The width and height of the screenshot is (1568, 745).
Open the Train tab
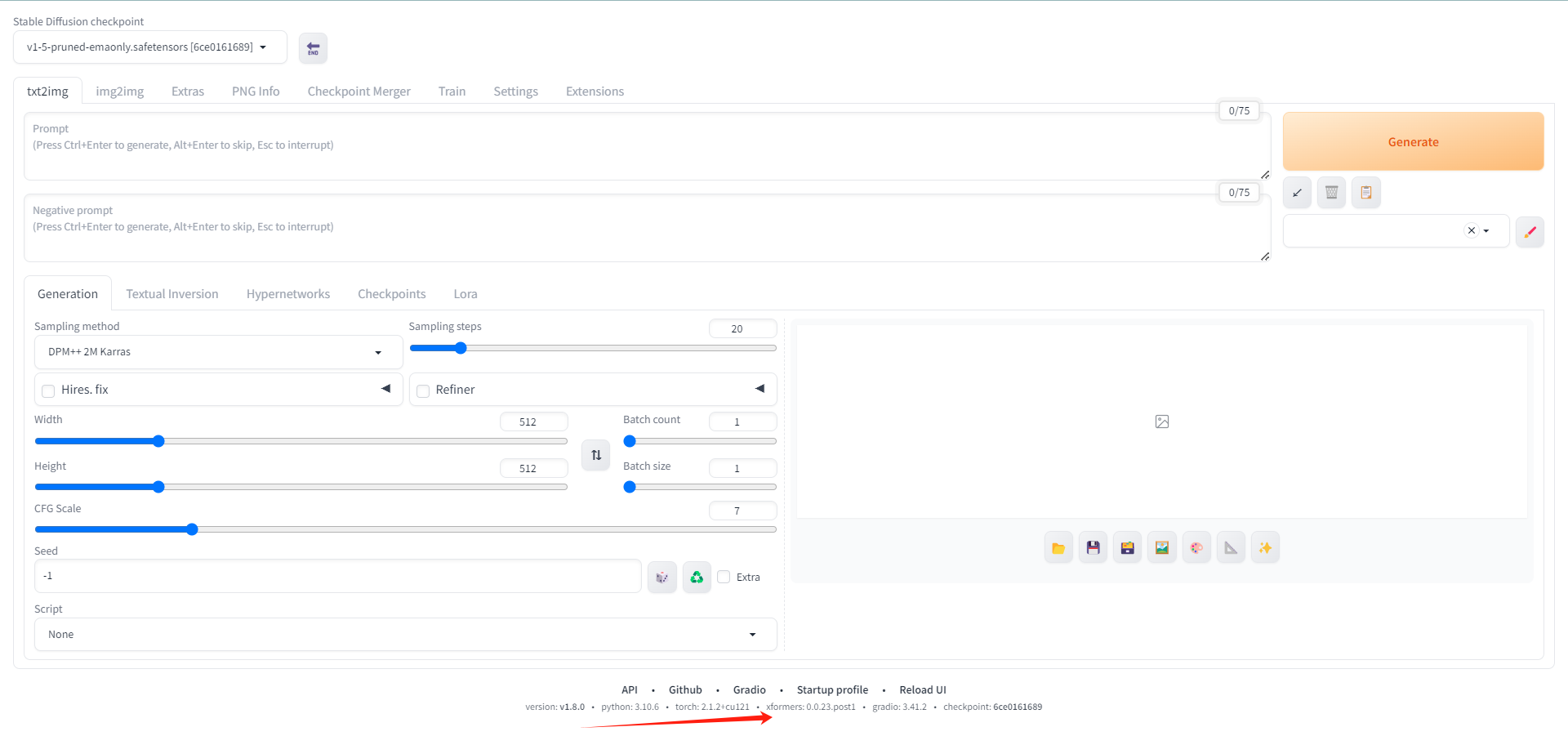(x=452, y=91)
